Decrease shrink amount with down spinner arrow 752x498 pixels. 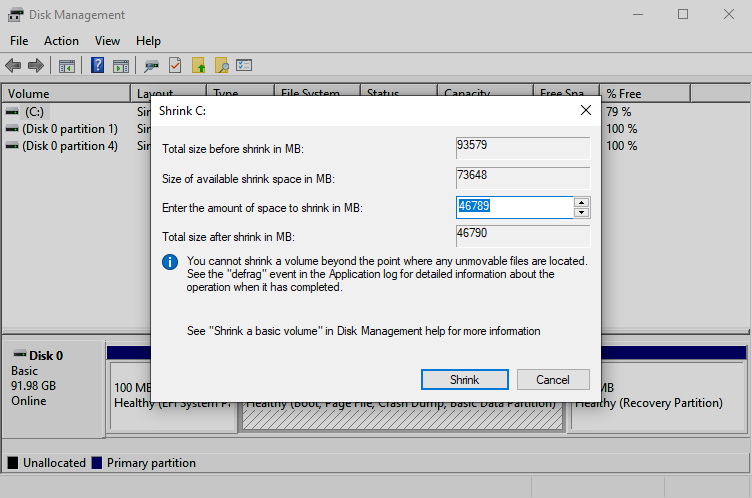tap(581, 212)
